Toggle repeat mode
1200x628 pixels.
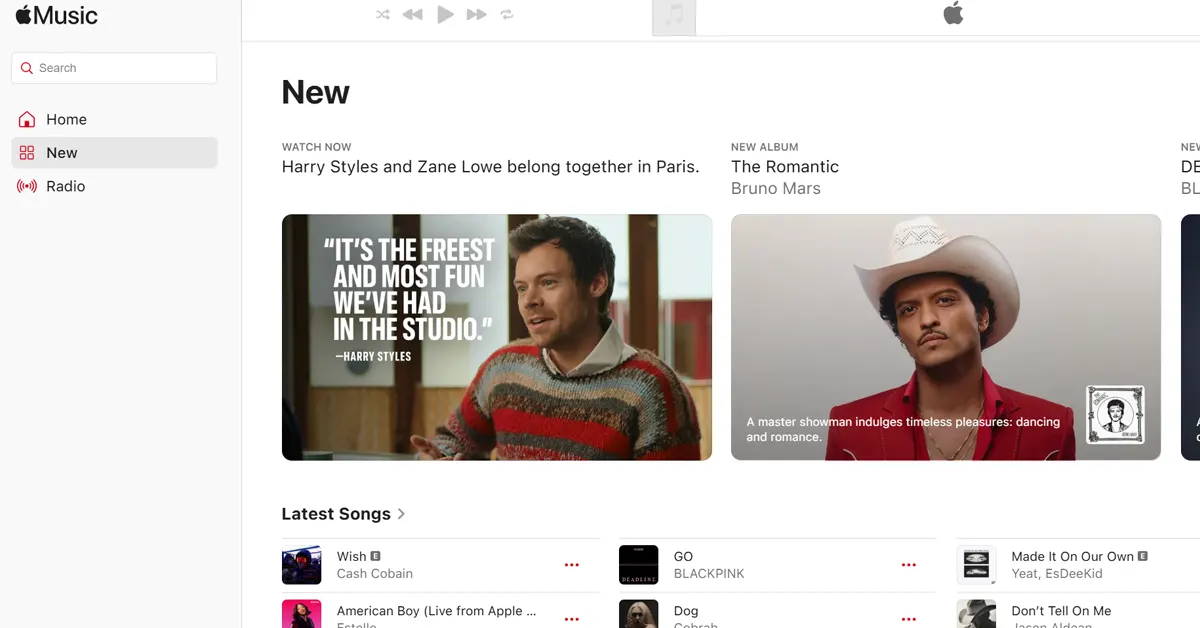coord(507,15)
